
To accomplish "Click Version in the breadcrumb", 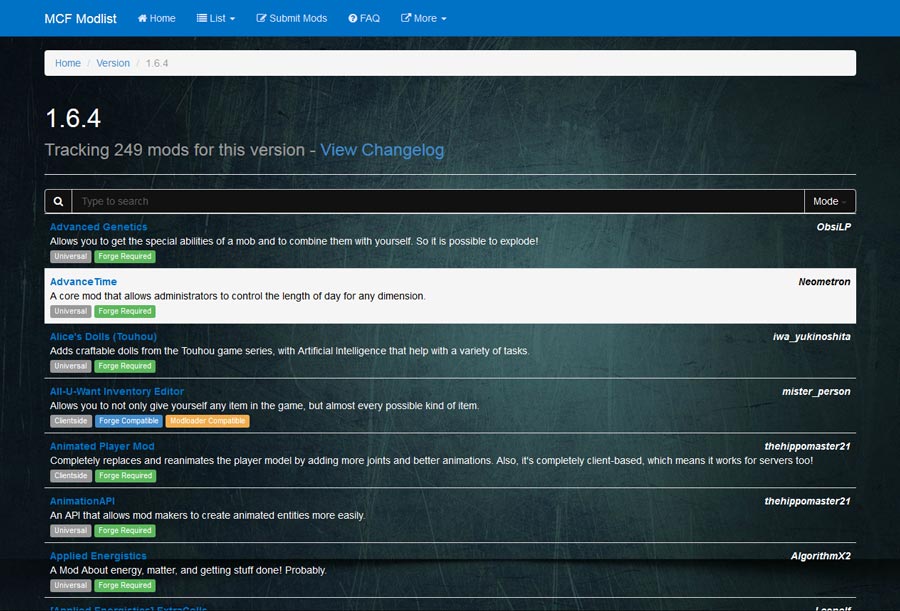I will click(x=113, y=63).
